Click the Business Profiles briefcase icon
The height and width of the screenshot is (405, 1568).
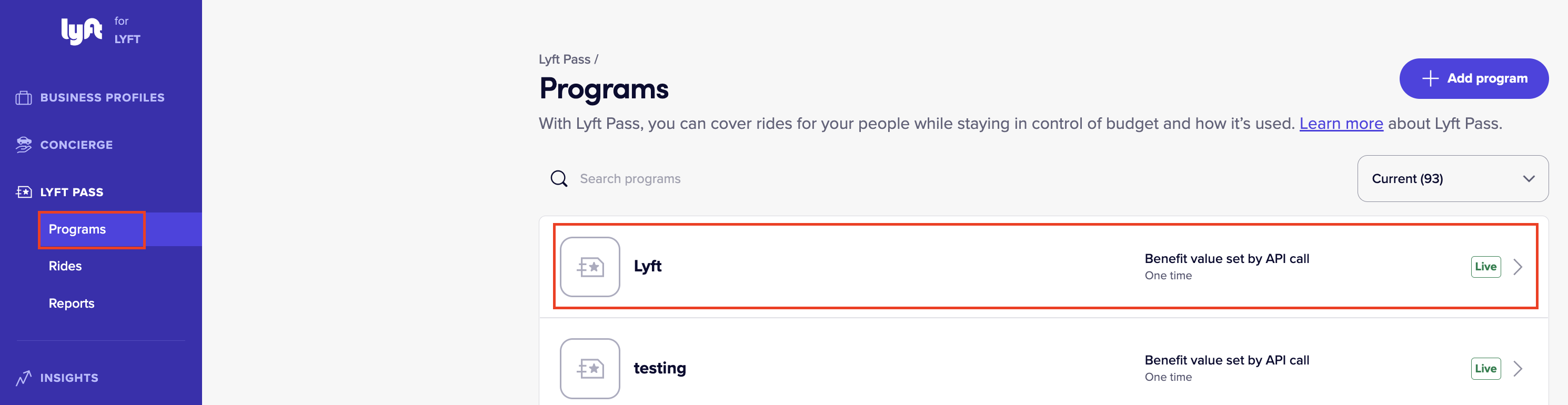24,98
